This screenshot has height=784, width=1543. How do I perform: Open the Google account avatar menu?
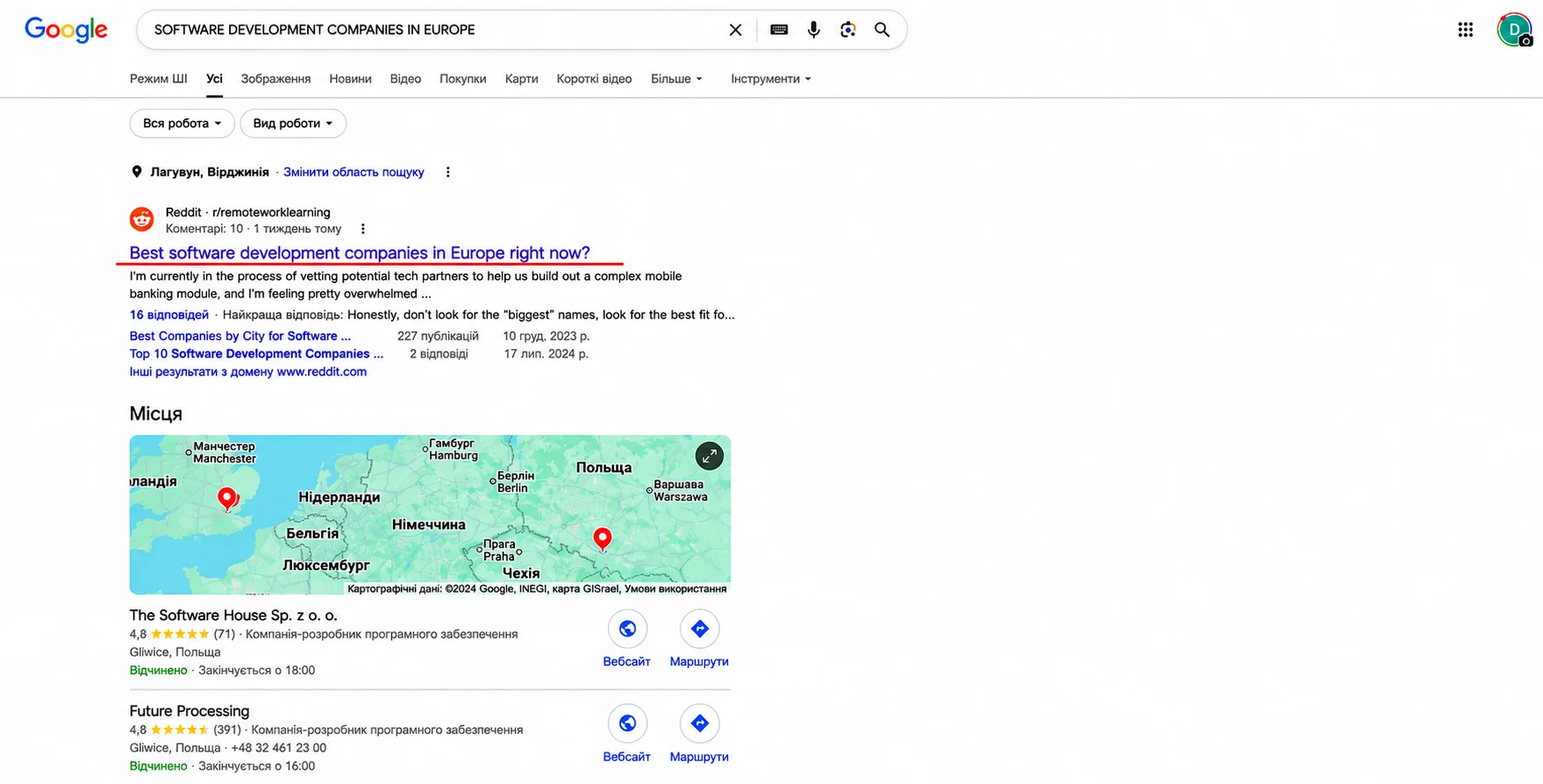click(x=1514, y=30)
